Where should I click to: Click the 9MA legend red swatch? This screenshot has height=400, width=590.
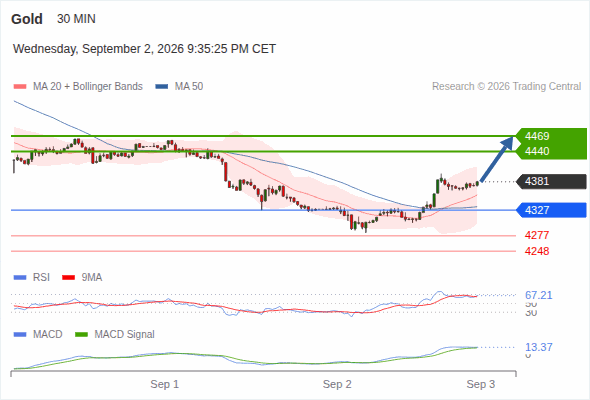[x=68, y=278]
